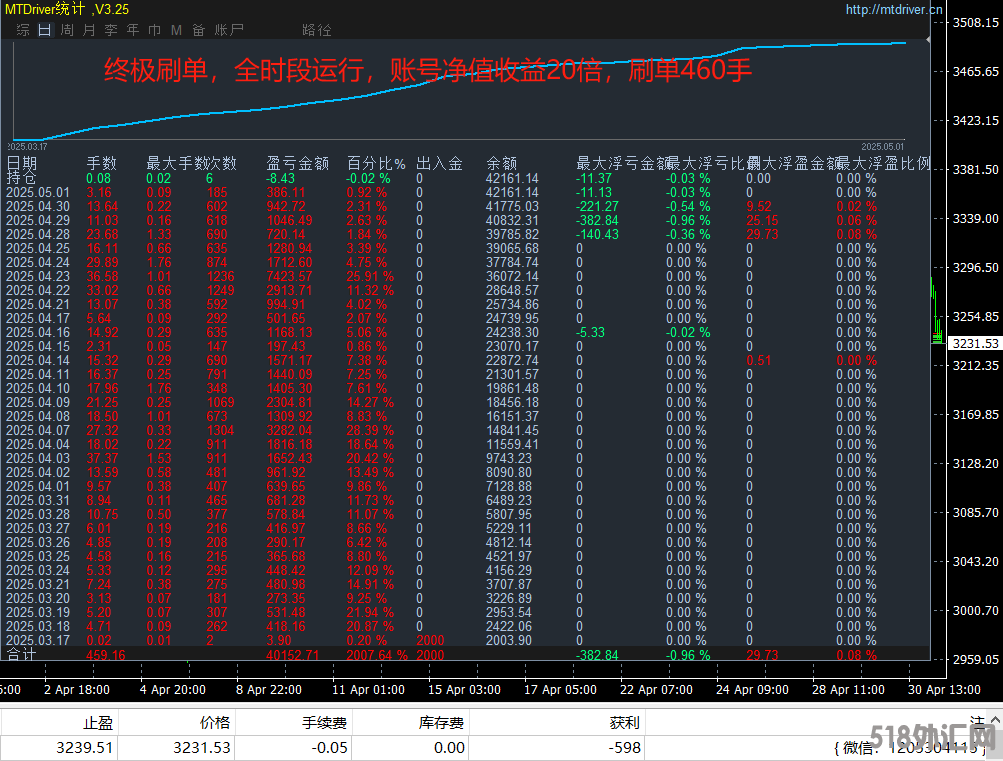Select the 2025.05.01 date row
Image resolution: width=1003 pixels, height=761 pixels.
pos(38,192)
